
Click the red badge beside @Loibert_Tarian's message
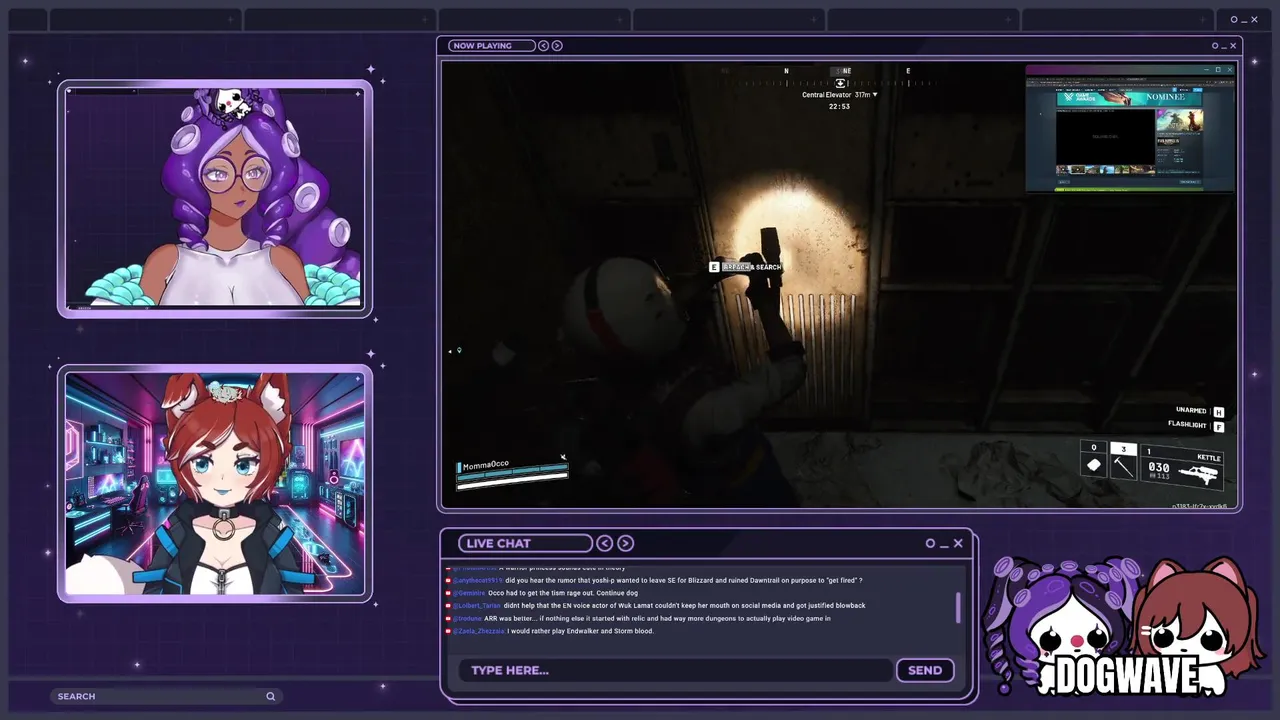tap(448, 605)
